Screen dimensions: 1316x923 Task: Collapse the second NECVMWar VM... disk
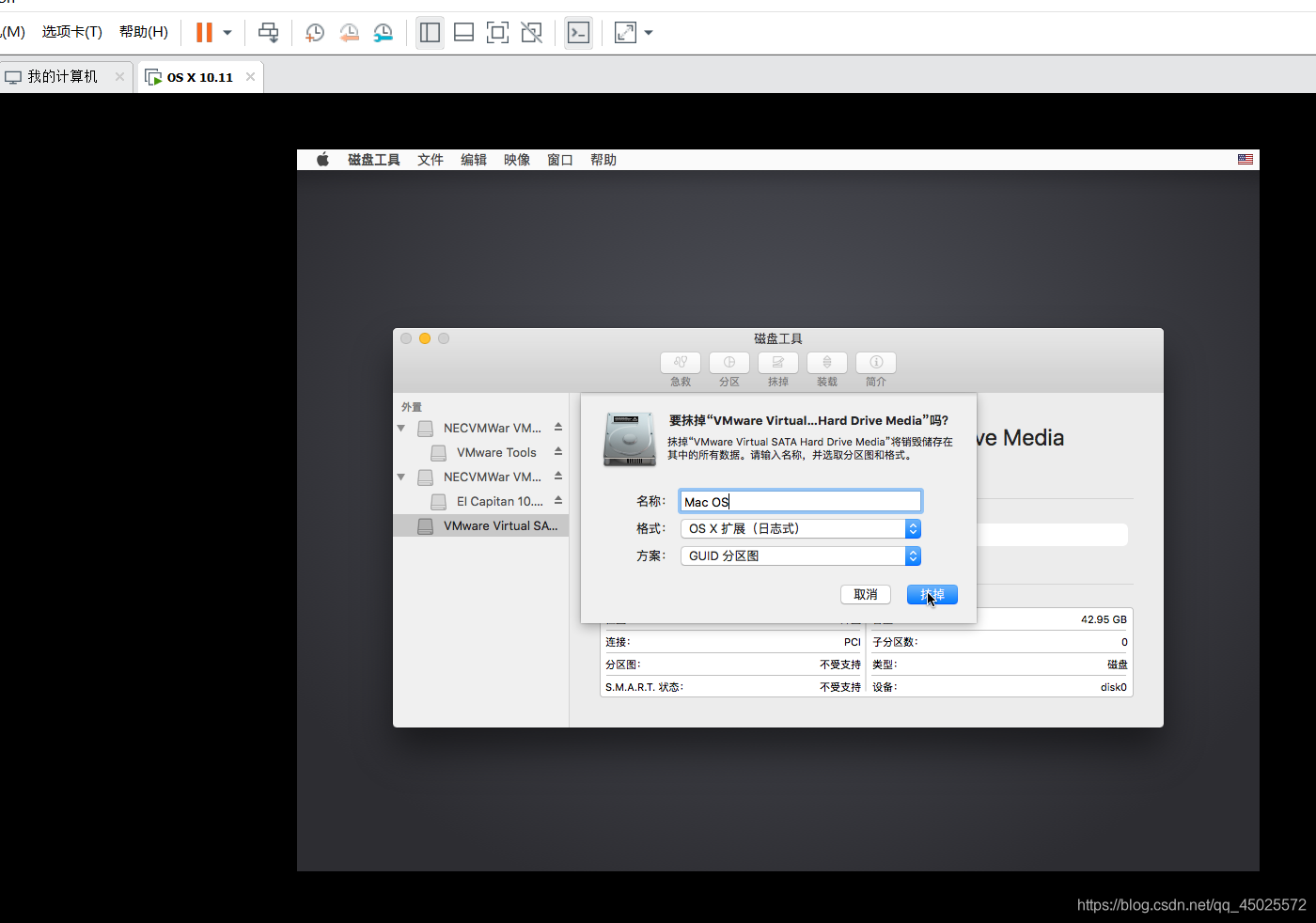[x=401, y=477]
